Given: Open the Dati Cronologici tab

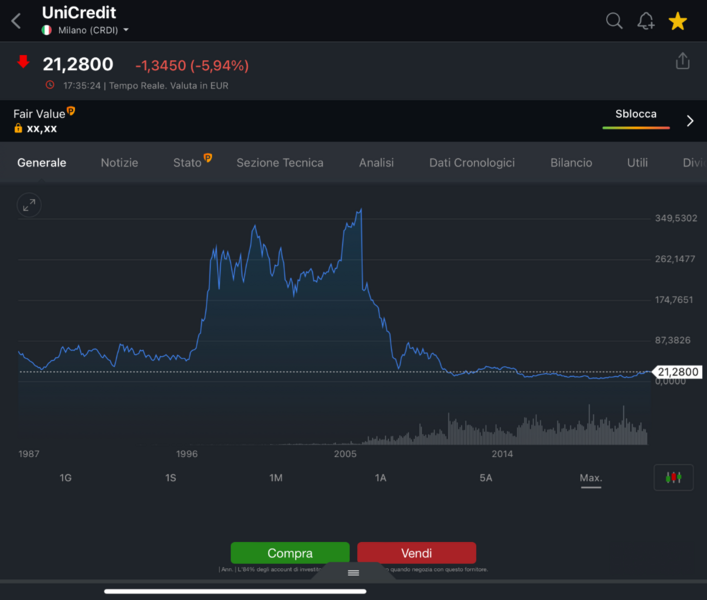Looking at the screenshot, I should [472, 162].
